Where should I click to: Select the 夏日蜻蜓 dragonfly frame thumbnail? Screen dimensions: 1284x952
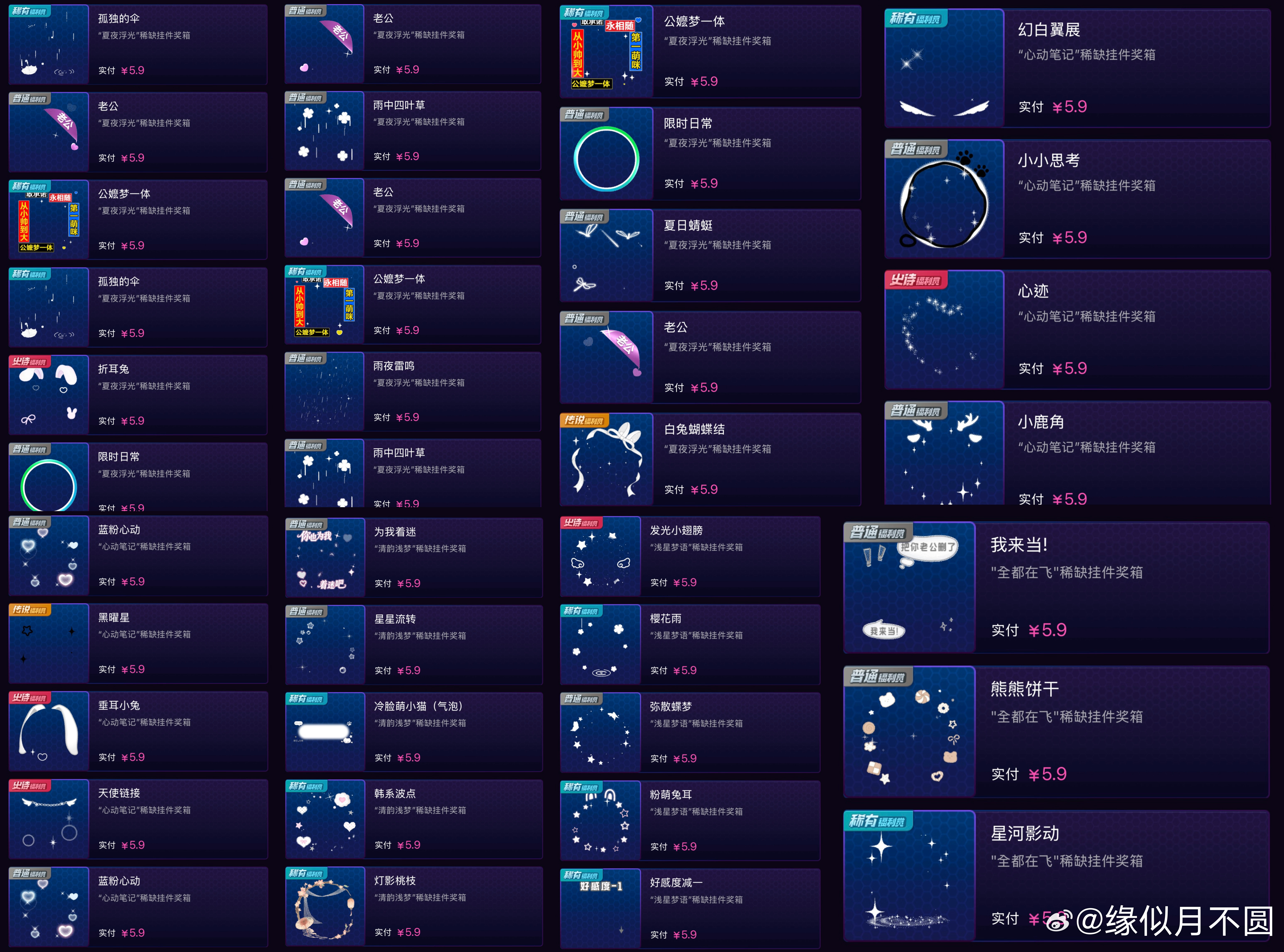tap(606, 255)
